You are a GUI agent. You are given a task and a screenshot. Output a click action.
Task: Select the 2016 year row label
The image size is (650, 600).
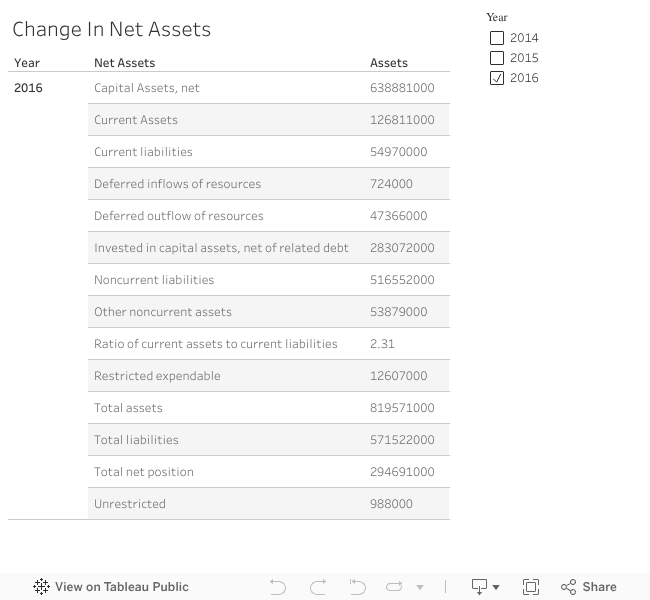click(28, 88)
